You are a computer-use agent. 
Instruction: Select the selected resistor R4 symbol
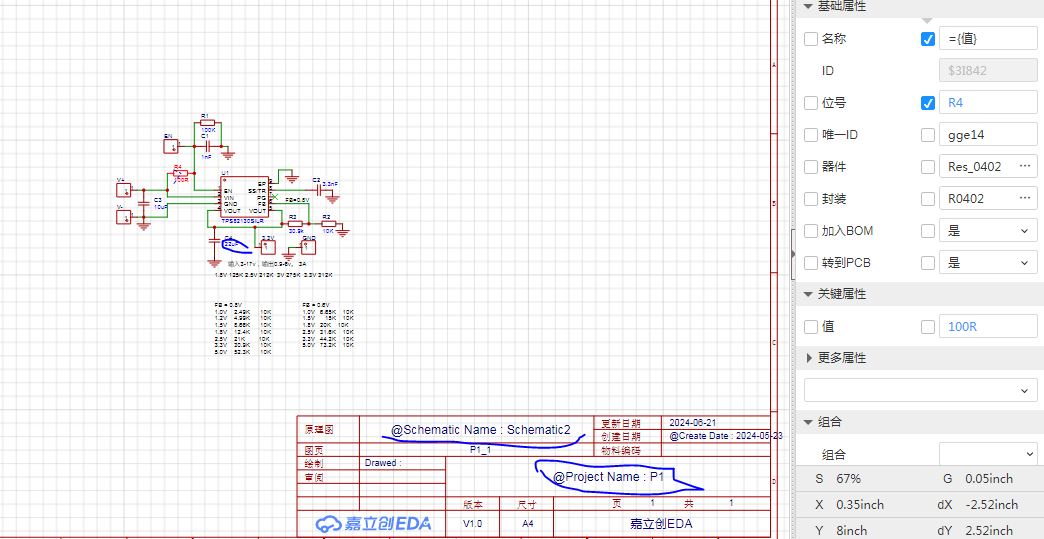(180, 173)
